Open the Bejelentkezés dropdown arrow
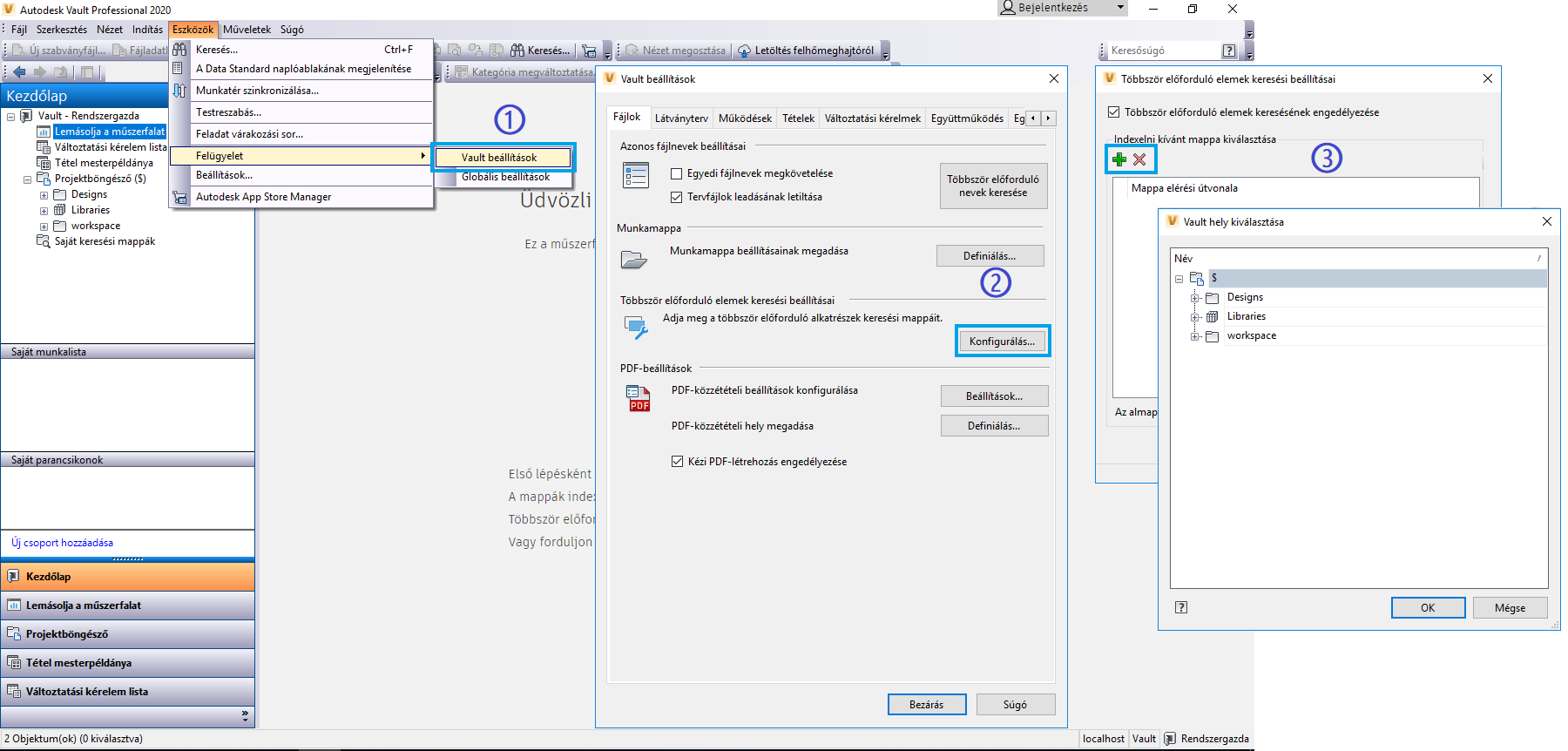1568x751 pixels. 1120,8
